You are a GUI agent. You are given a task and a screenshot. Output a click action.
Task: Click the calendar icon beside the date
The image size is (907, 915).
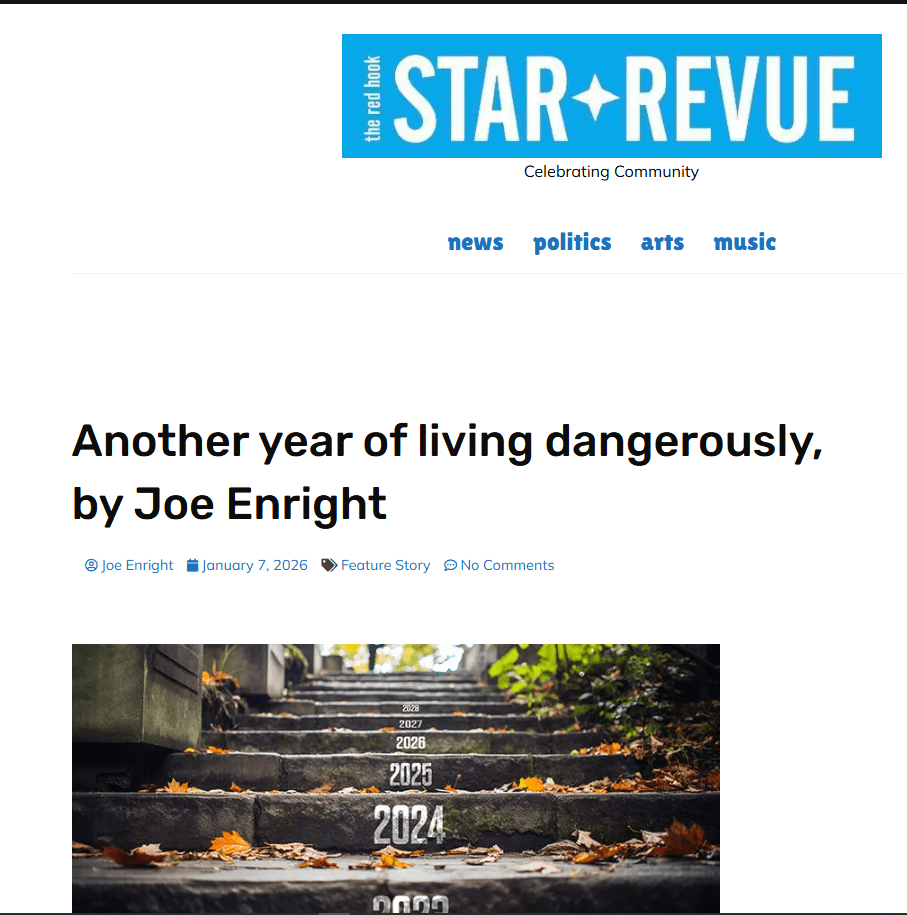tap(193, 565)
